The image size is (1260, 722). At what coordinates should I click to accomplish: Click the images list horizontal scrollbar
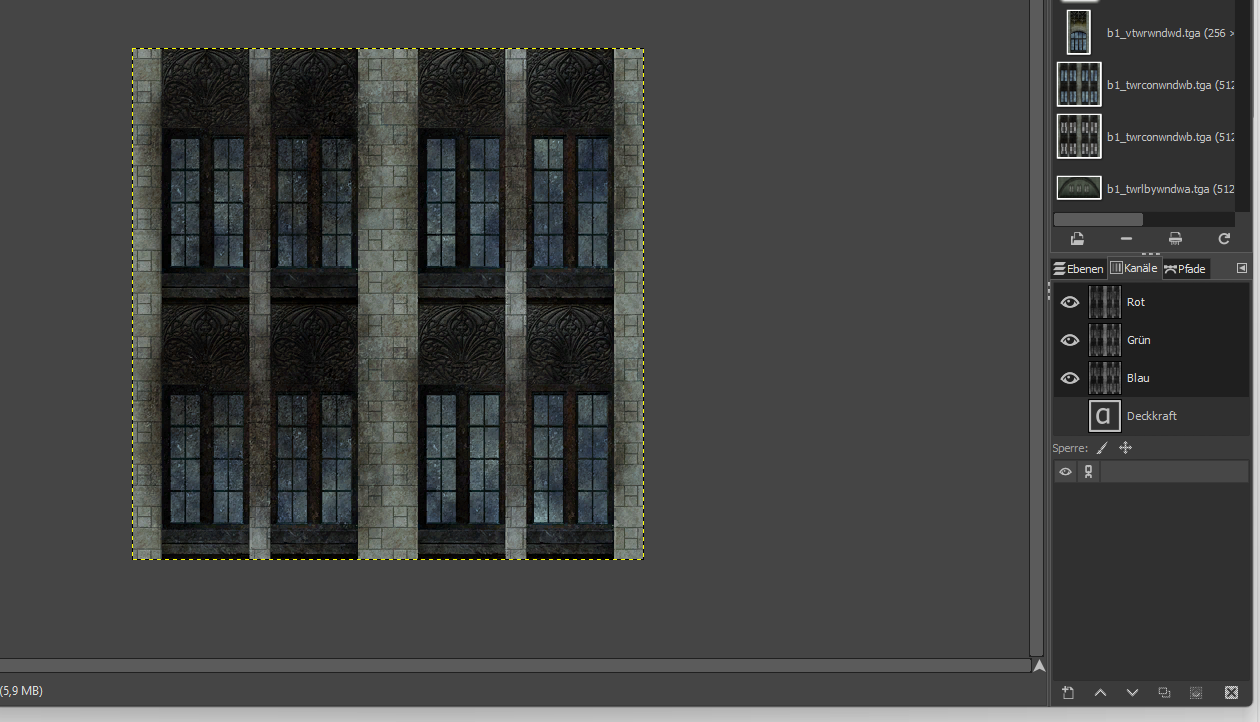coord(1098,219)
